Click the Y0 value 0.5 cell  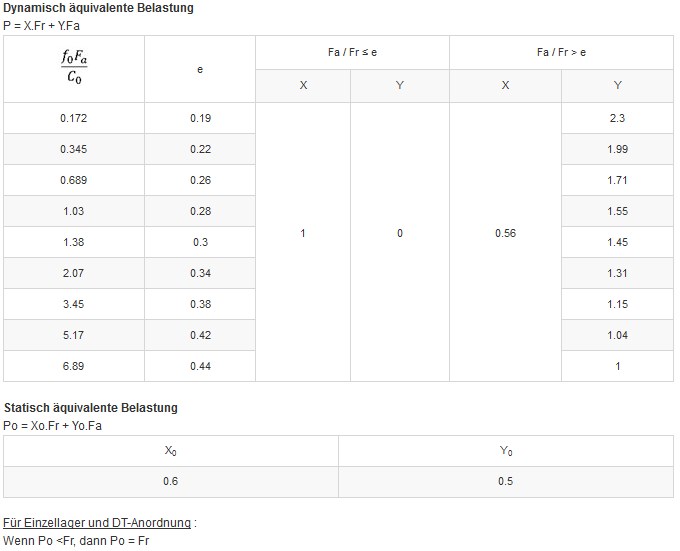[505, 482]
